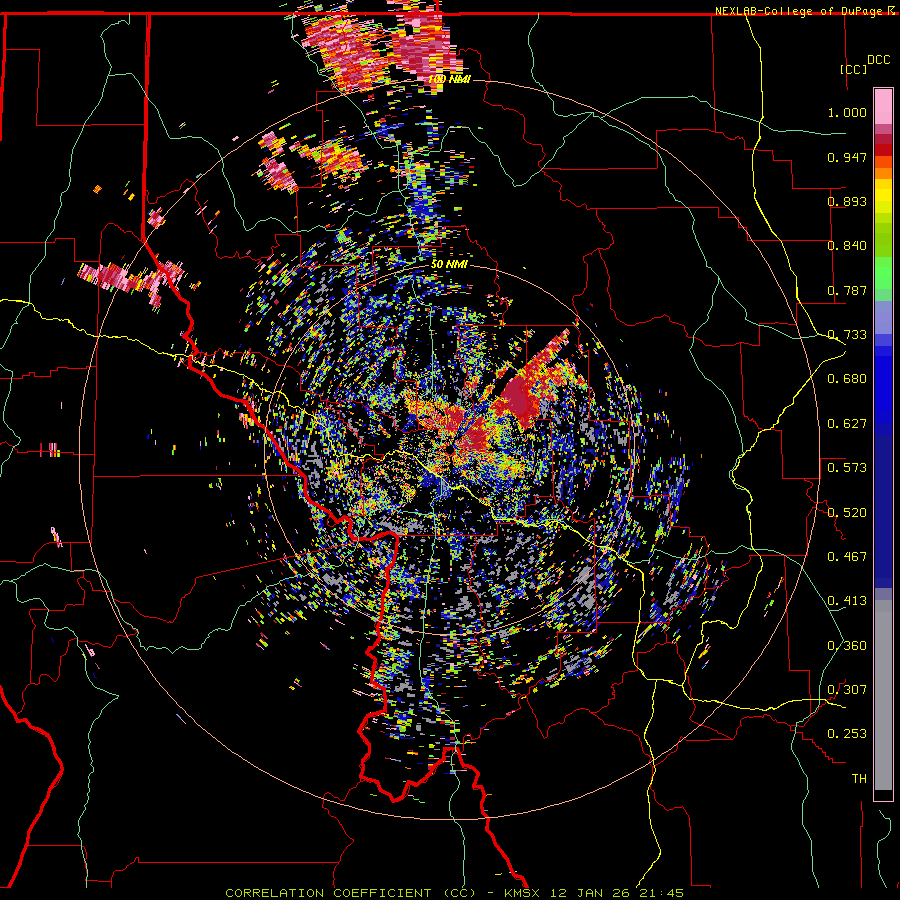Click the 0.307 scale value
Image resolution: width=900 pixels, height=900 pixels.
click(x=847, y=690)
